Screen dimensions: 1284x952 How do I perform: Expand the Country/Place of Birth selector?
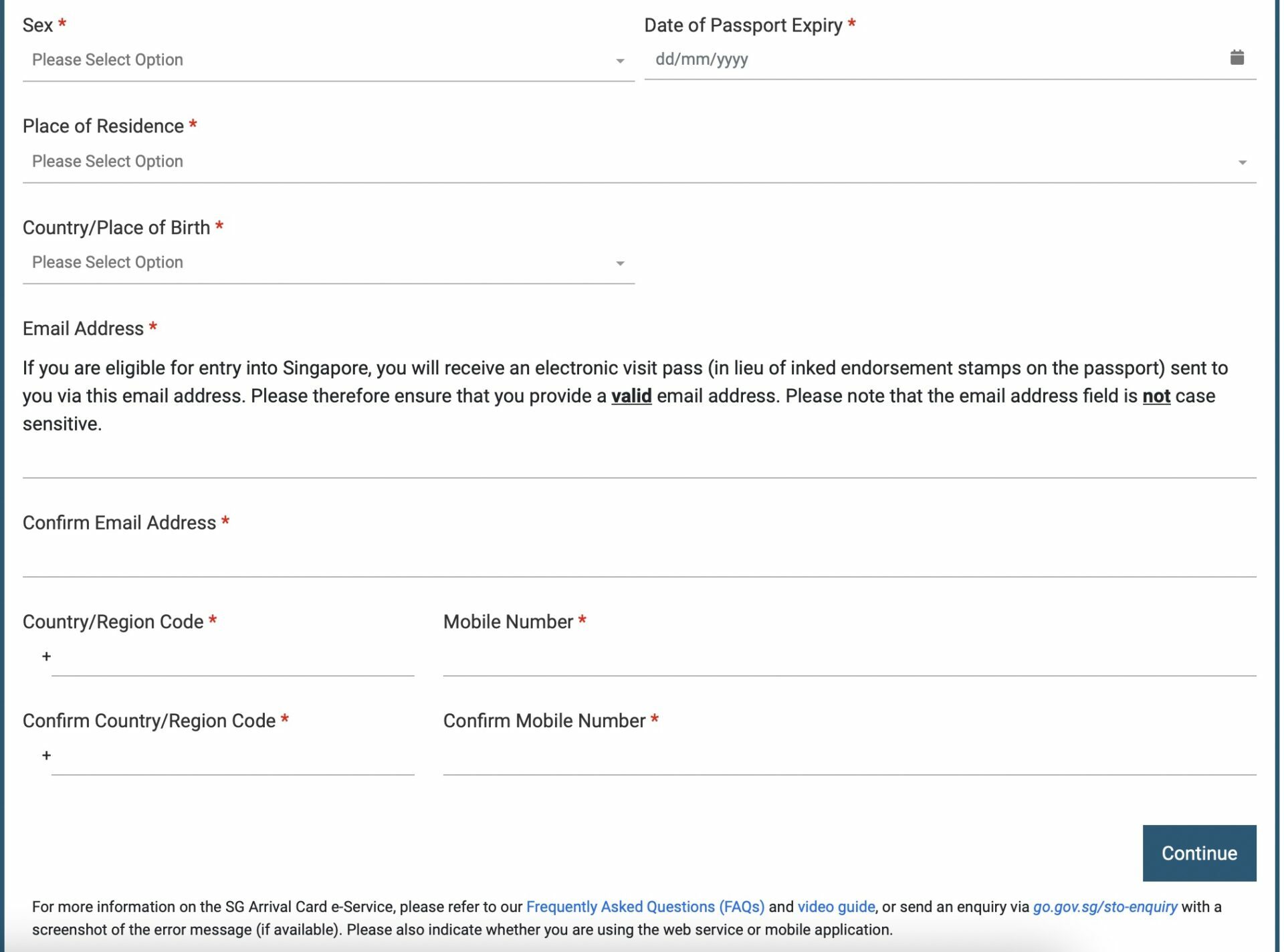point(329,262)
